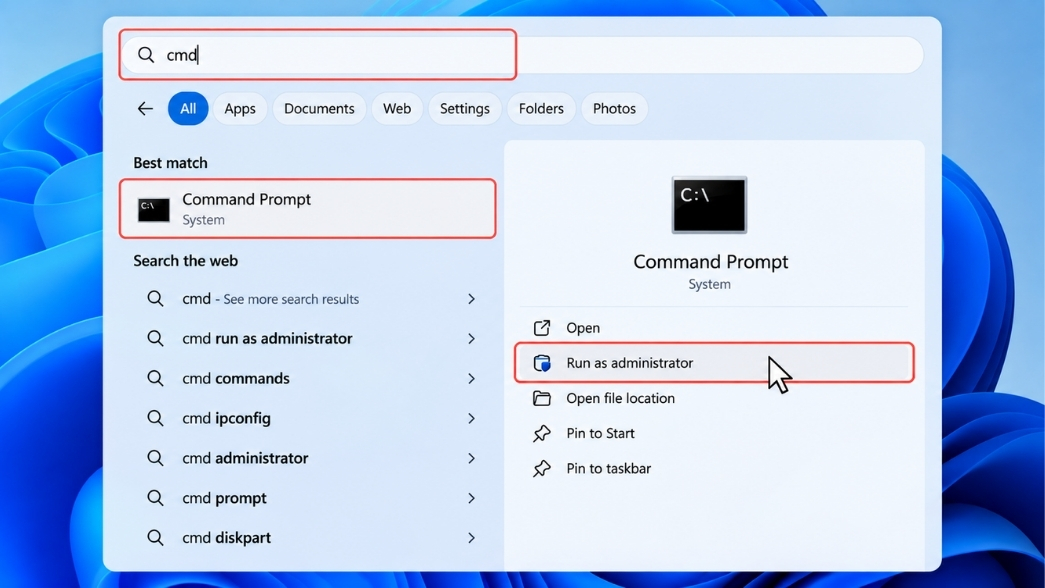1045x588 pixels.
Task: Click search icon next to 'cmd run as administrator'
Action: pos(155,339)
